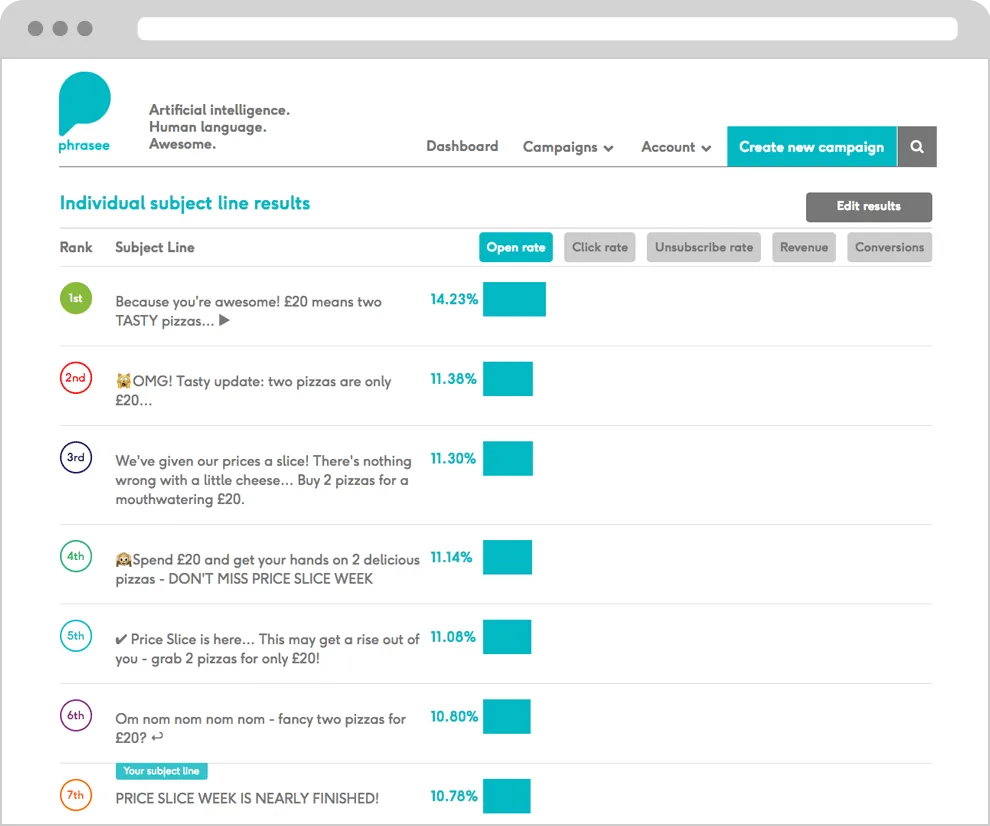Click the monkey emoji before Spend £20
This screenshot has width=990, height=826.
[x=123, y=560]
